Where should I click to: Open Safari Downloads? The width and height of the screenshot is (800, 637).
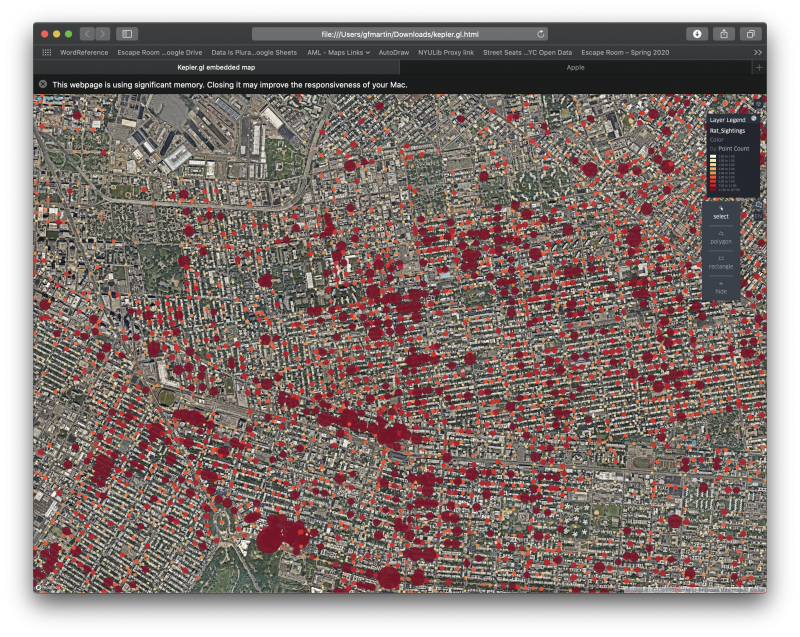(697, 33)
